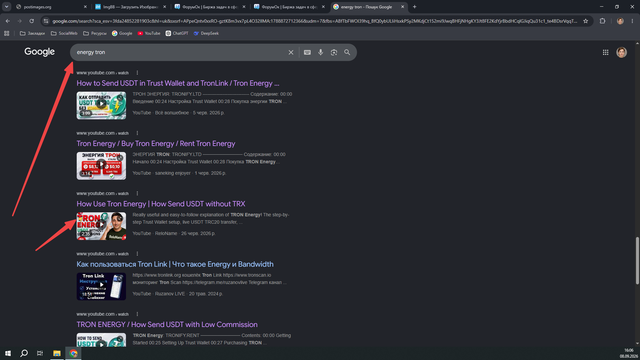Open the YouTube bookmark in bookmarks bar
Image resolution: width=640 pixels, height=360 pixels.
point(149,33)
